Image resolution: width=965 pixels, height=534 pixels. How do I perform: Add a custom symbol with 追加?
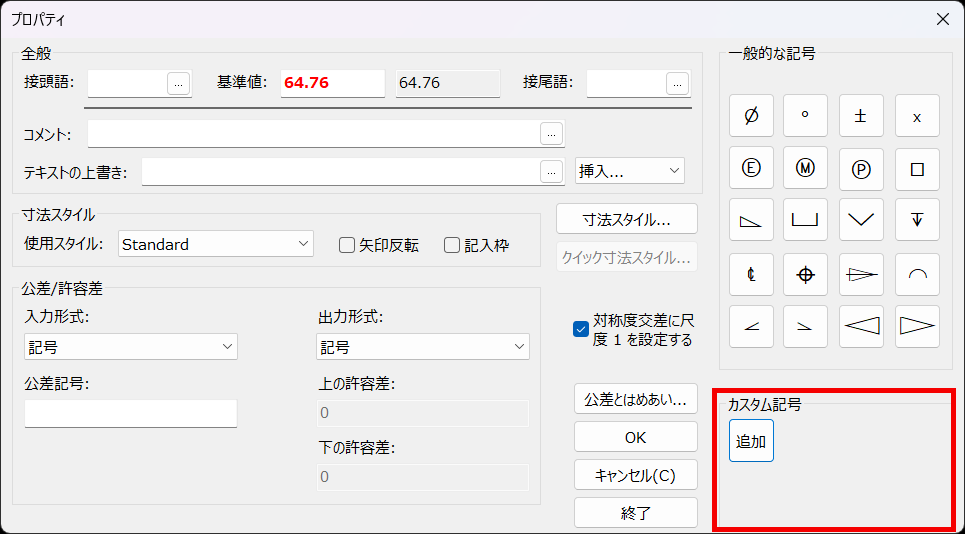[x=751, y=440]
